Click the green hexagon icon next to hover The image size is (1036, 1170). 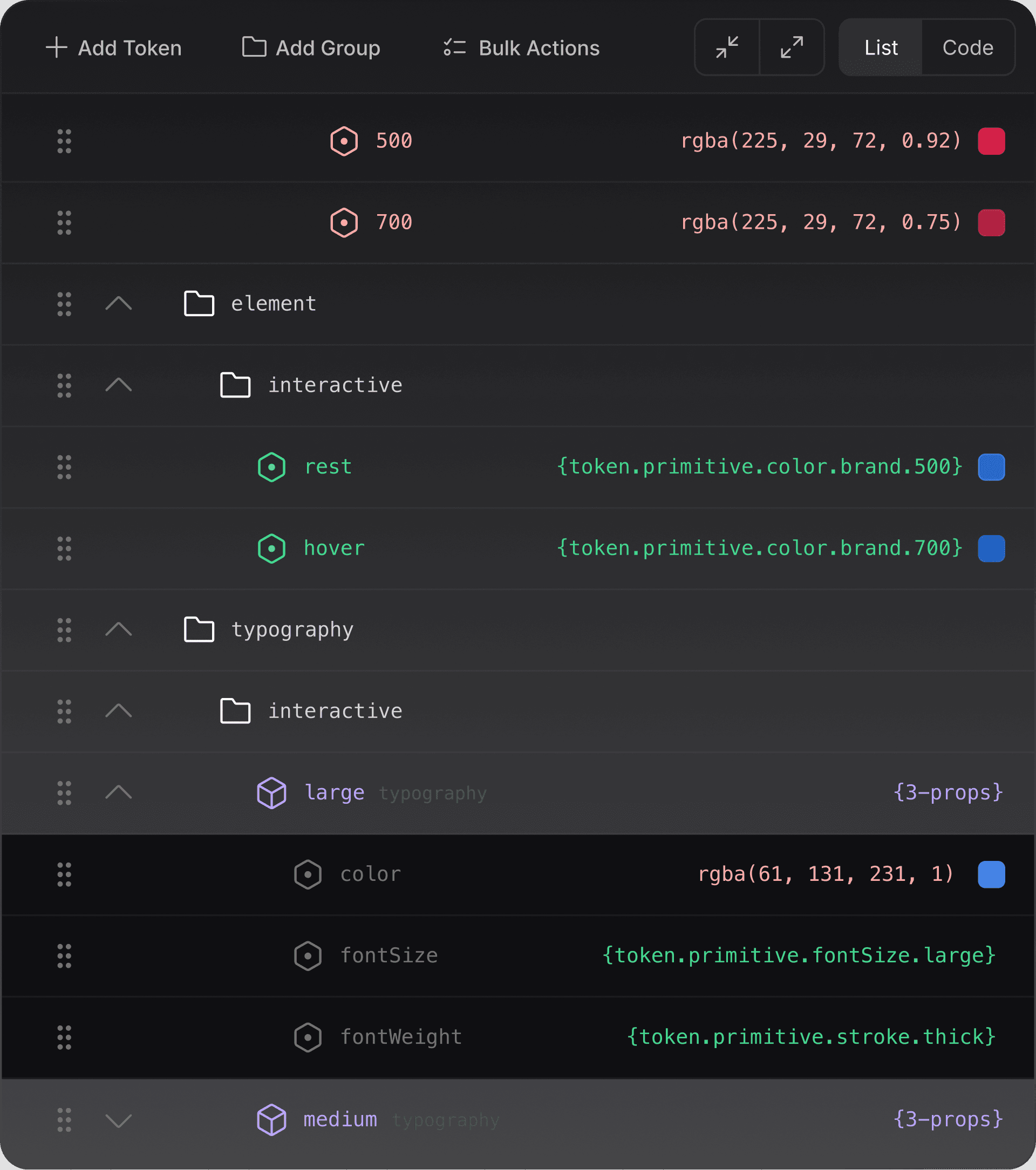click(x=271, y=549)
